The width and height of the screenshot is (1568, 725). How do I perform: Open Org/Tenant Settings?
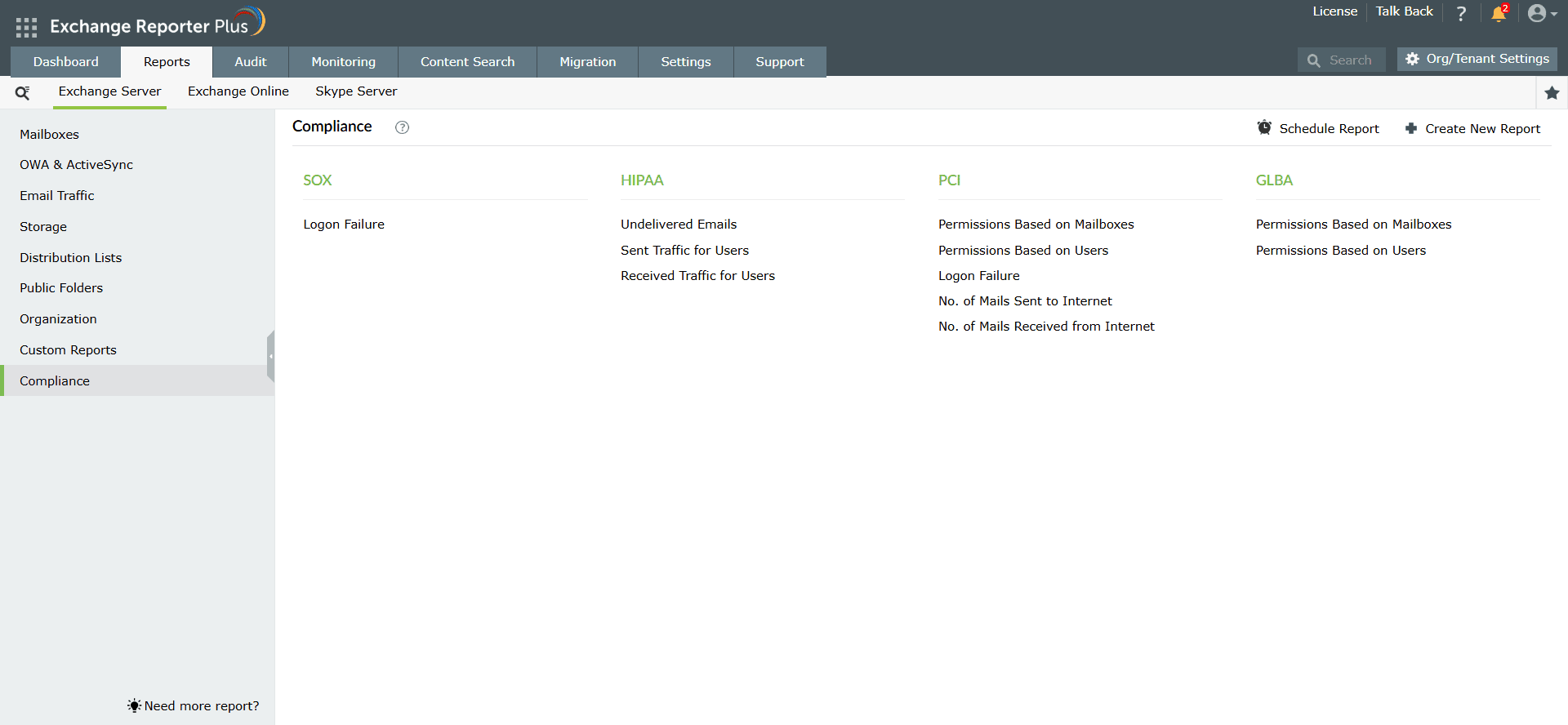pyautogui.click(x=1477, y=59)
